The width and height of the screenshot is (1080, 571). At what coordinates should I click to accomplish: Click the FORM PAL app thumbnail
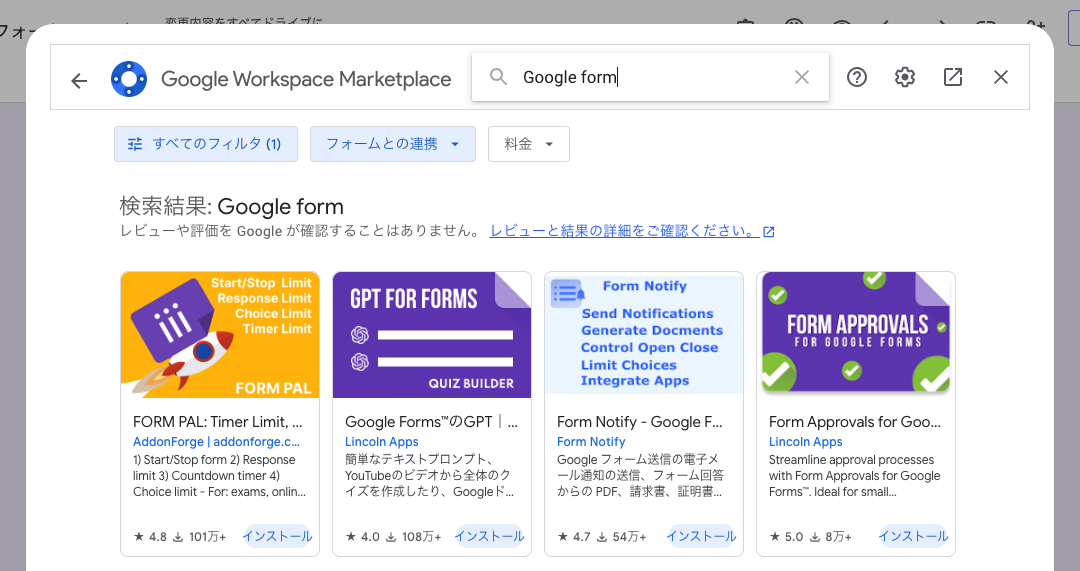pos(220,335)
